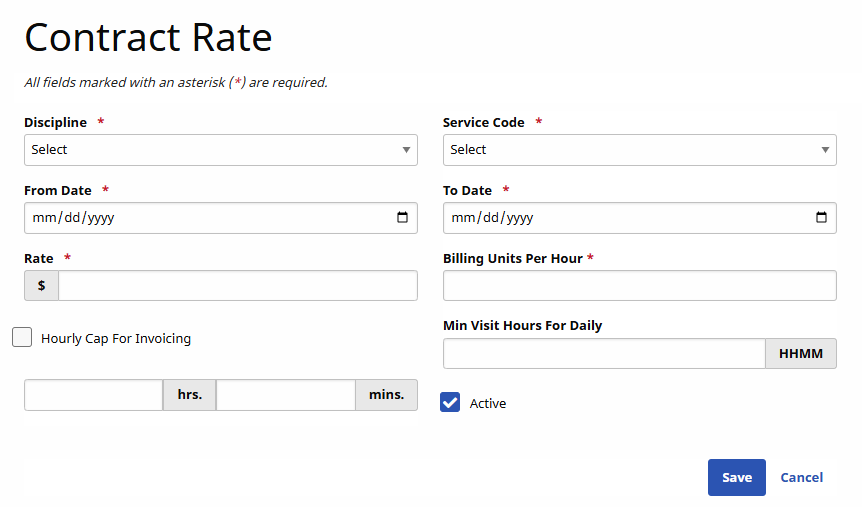Focus the Rate amount input field
The image size is (862, 507).
click(x=237, y=286)
